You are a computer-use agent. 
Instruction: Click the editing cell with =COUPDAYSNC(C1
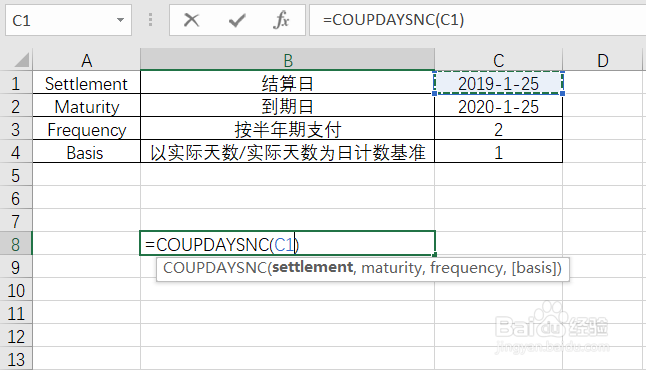point(288,244)
